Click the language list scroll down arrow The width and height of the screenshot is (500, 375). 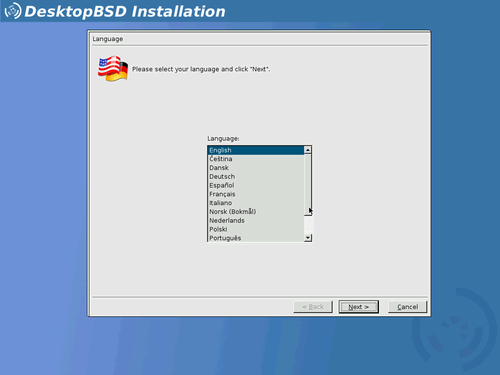click(308, 238)
